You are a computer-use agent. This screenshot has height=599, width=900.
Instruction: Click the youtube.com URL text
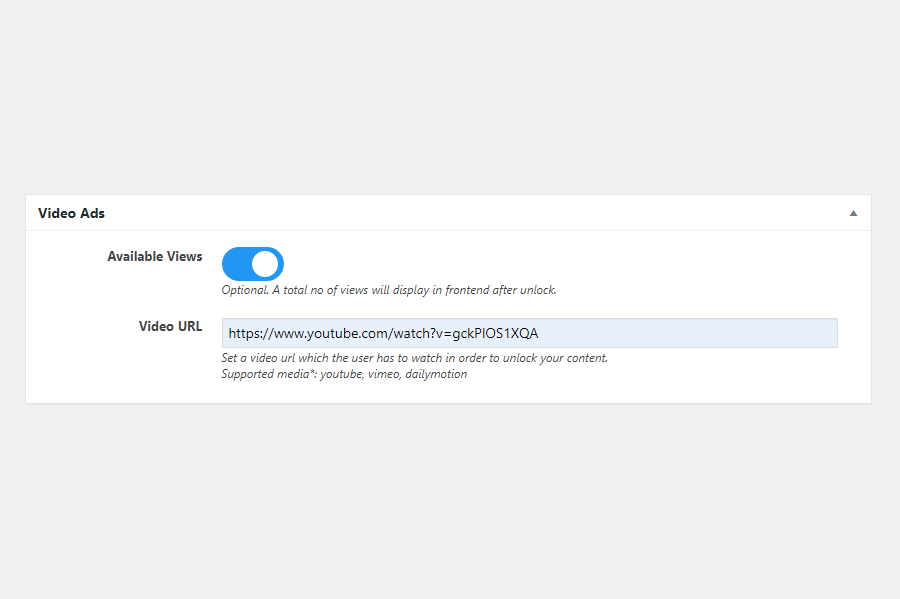click(383, 333)
